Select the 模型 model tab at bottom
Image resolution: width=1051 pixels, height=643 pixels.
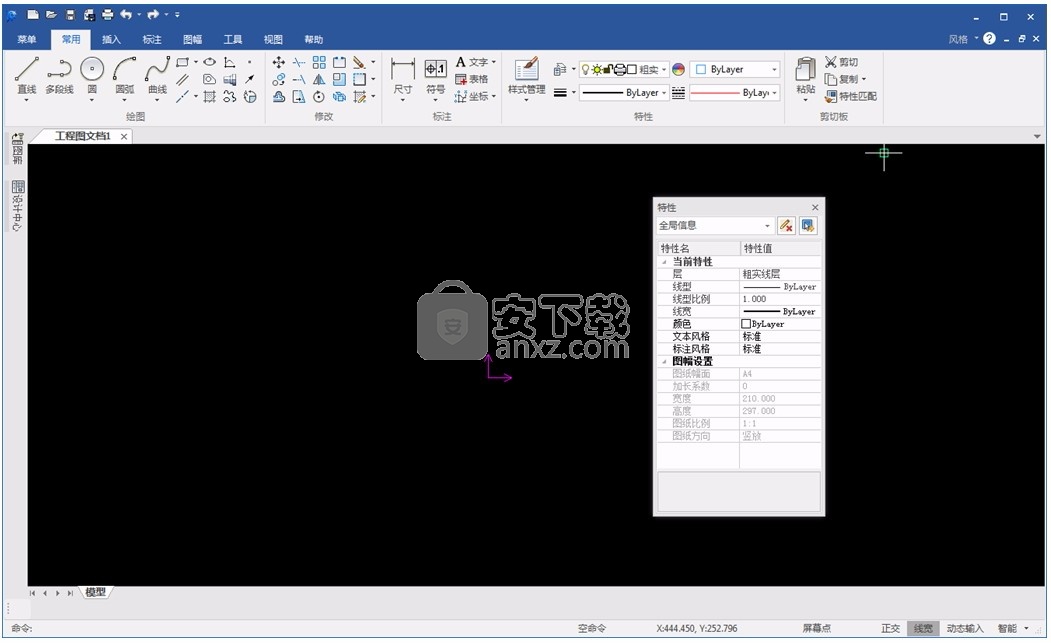95,593
